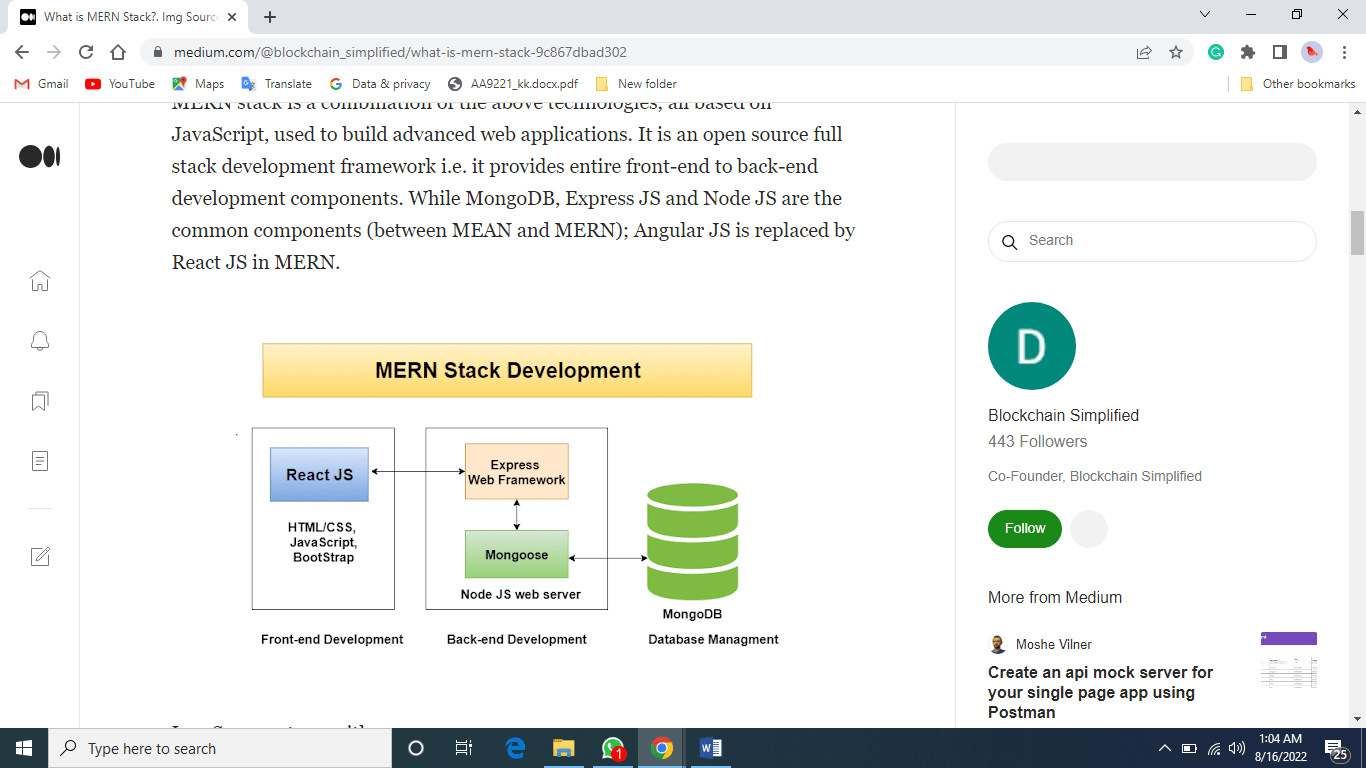This screenshot has width=1366, height=768.
Task: Open the New folder bookmarks folder
Action: click(636, 84)
